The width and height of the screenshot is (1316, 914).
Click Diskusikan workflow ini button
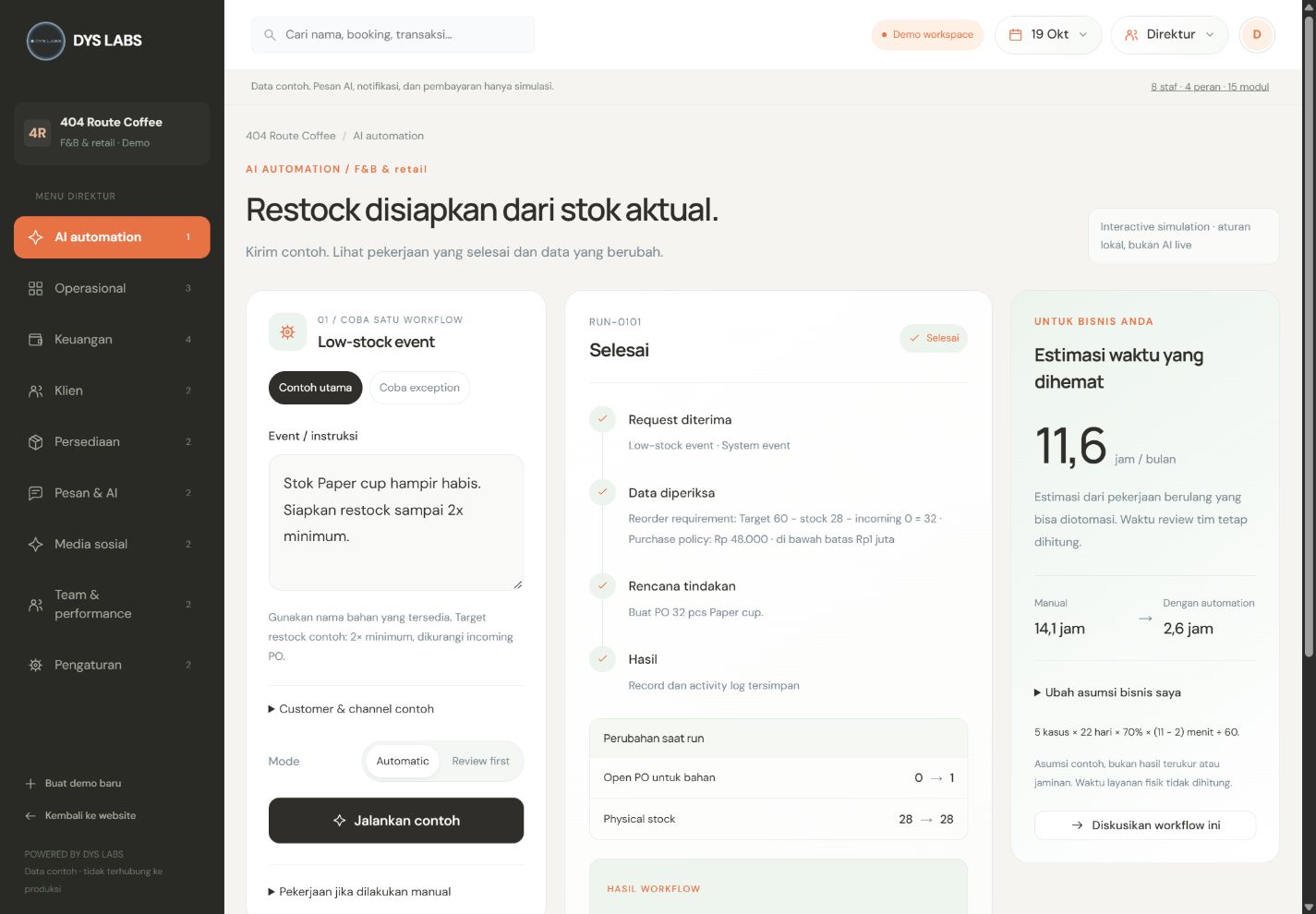click(x=1145, y=825)
